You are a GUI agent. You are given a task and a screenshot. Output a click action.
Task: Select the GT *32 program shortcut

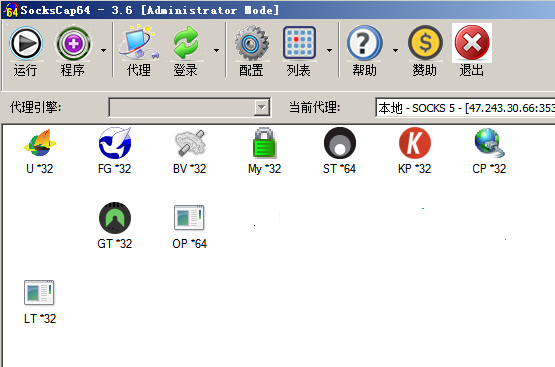pyautogui.click(x=115, y=226)
